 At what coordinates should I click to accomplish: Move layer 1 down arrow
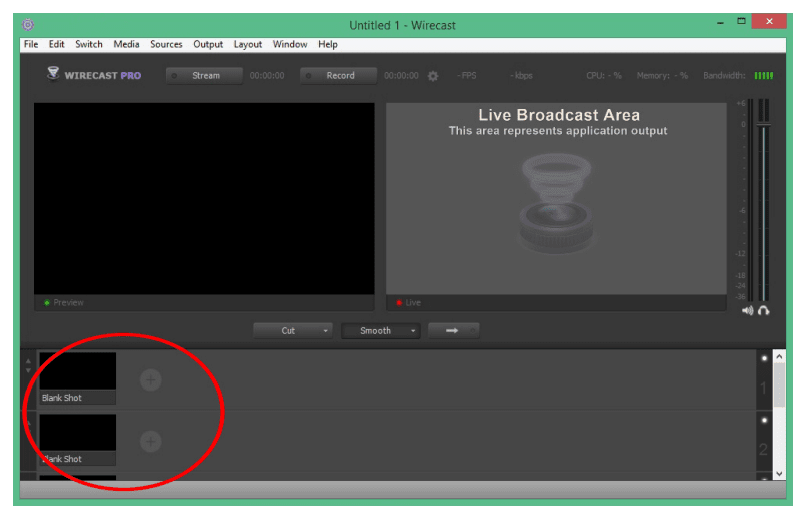[28, 371]
